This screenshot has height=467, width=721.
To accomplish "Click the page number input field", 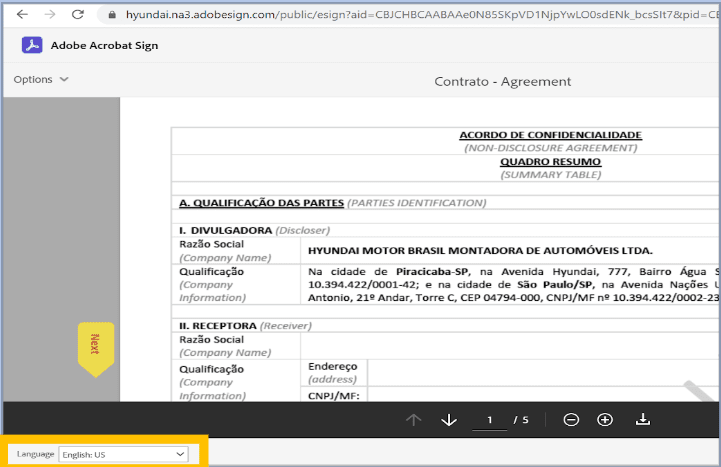I will (490, 420).
